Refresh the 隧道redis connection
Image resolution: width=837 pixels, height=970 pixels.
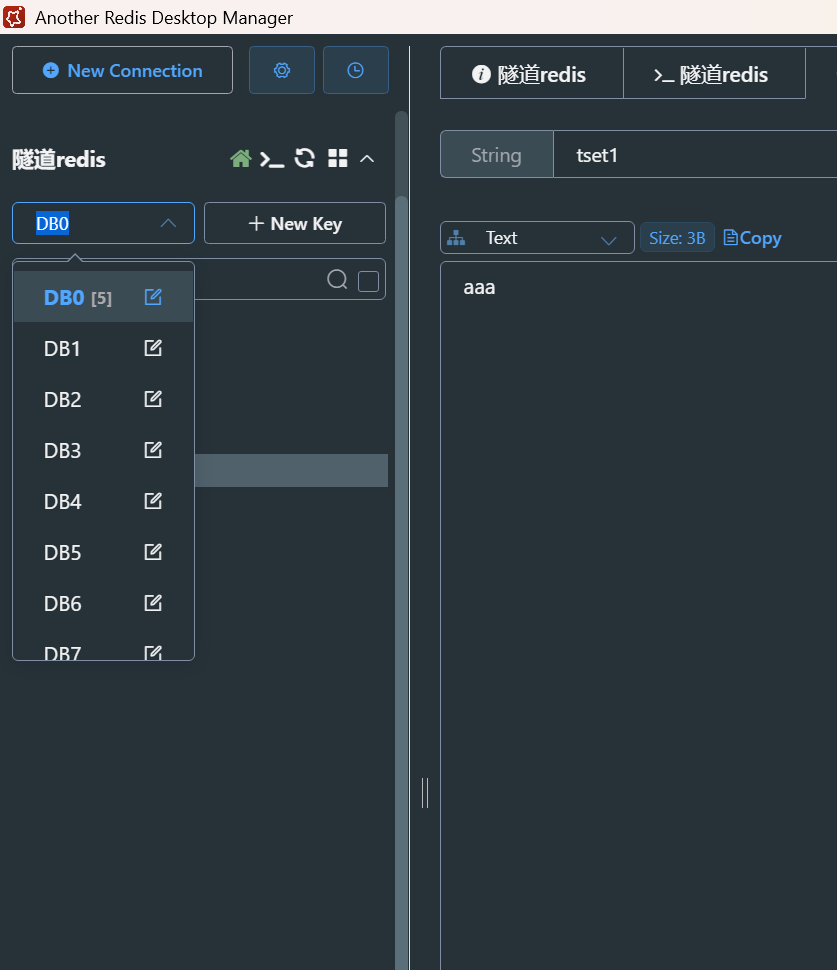(304, 158)
